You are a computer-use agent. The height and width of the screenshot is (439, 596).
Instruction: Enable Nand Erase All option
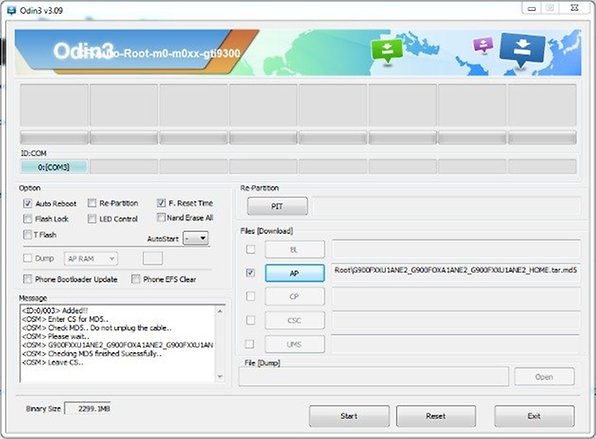tap(161, 217)
